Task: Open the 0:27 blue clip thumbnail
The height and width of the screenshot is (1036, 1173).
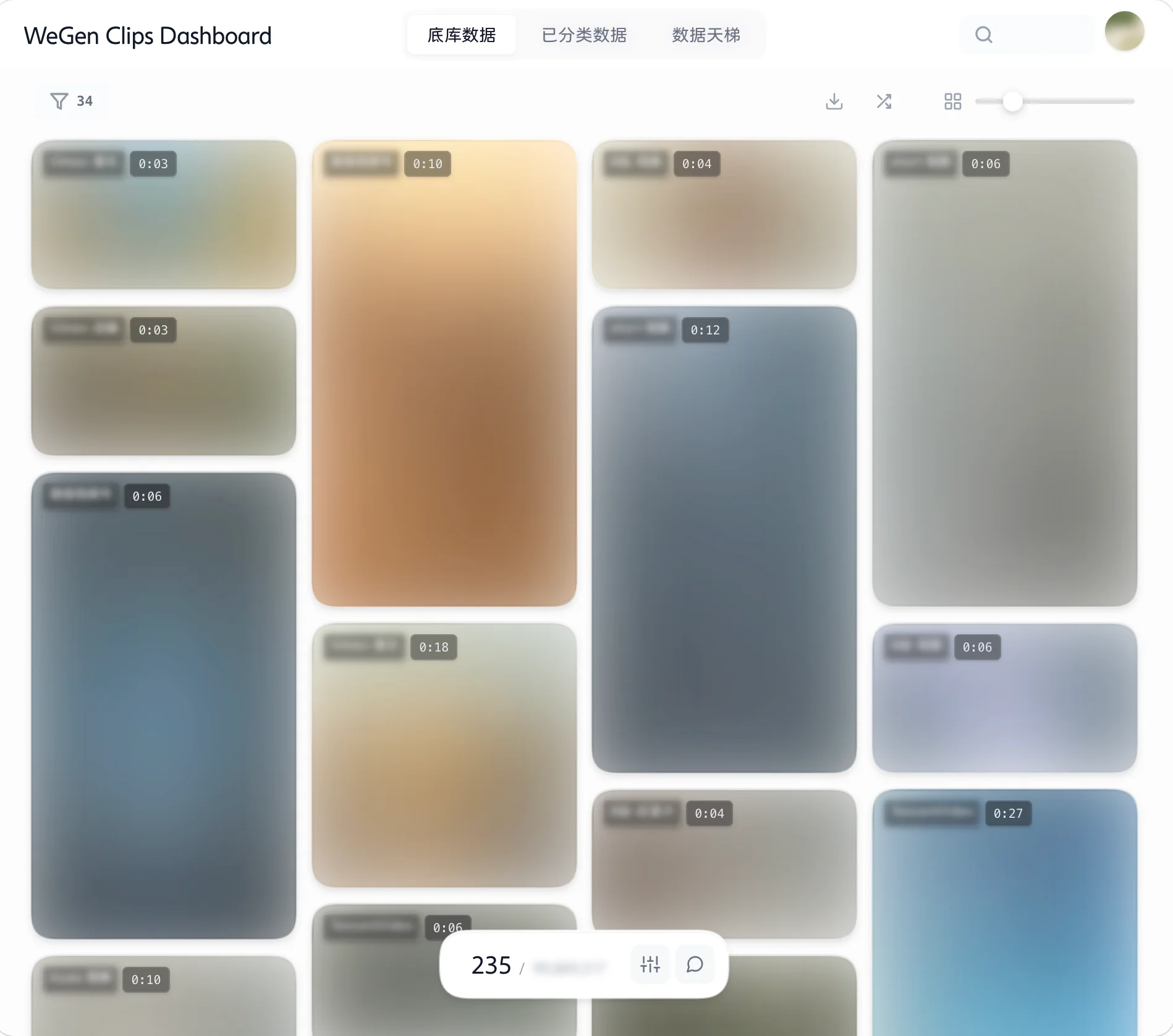Action: coord(1005,912)
